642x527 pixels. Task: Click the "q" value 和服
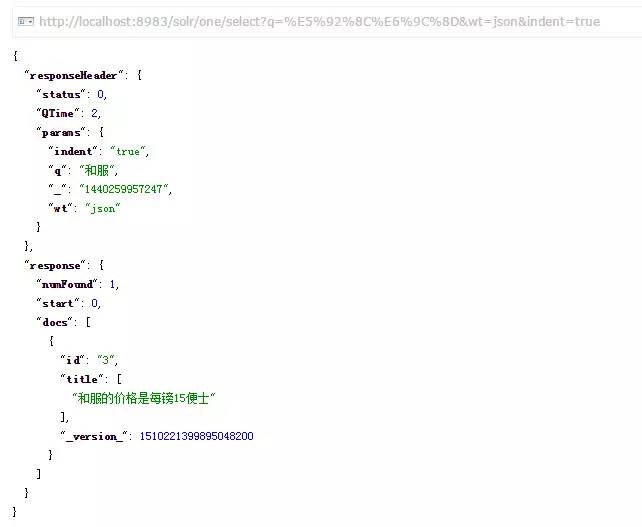(x=97, y=170)
